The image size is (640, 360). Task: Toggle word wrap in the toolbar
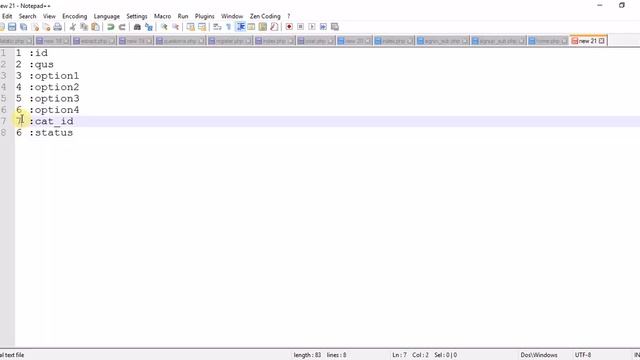(217, 27)
